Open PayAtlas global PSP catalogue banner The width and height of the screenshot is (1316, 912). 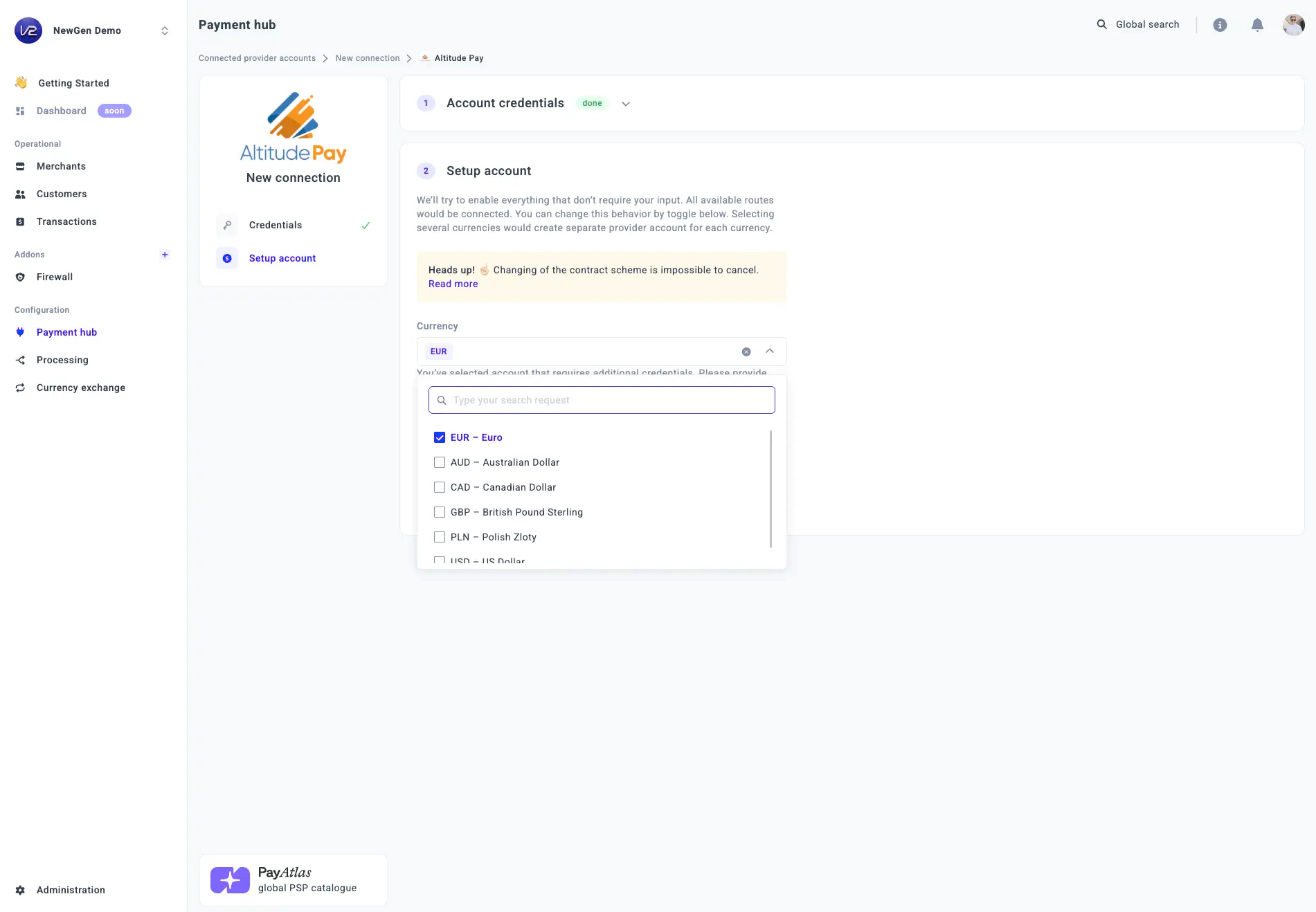pos(294,880)
